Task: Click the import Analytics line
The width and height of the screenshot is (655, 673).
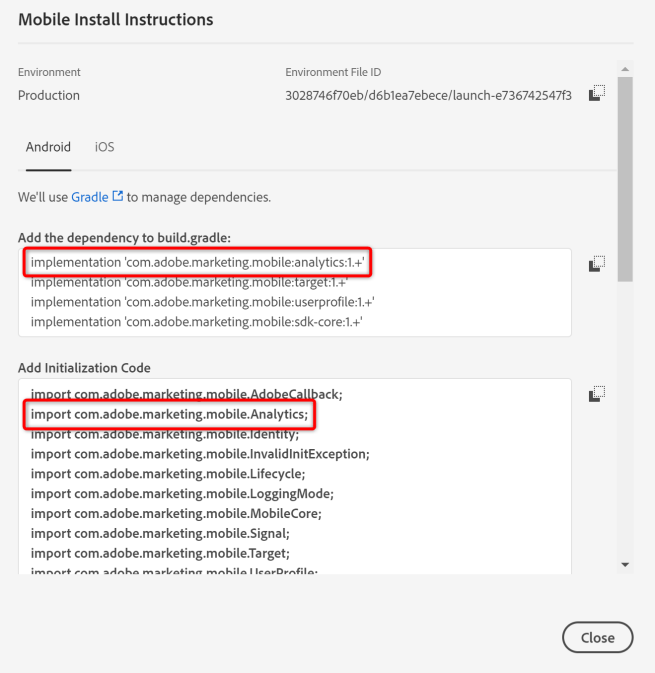Action: (x=170, y=414)
